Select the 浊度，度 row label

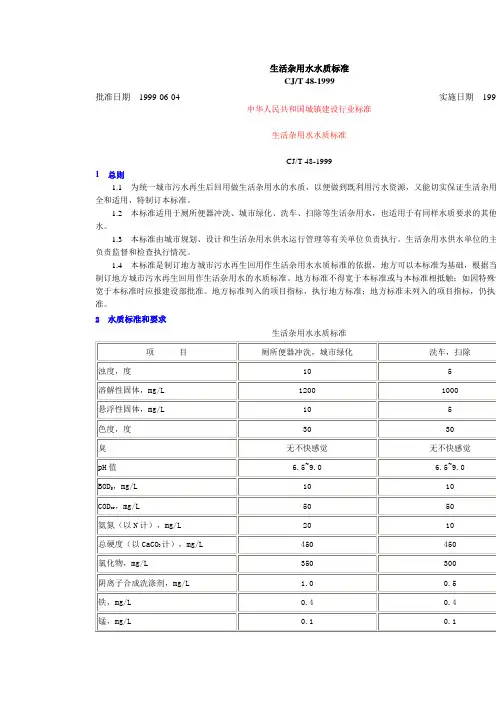coord(115,371)
